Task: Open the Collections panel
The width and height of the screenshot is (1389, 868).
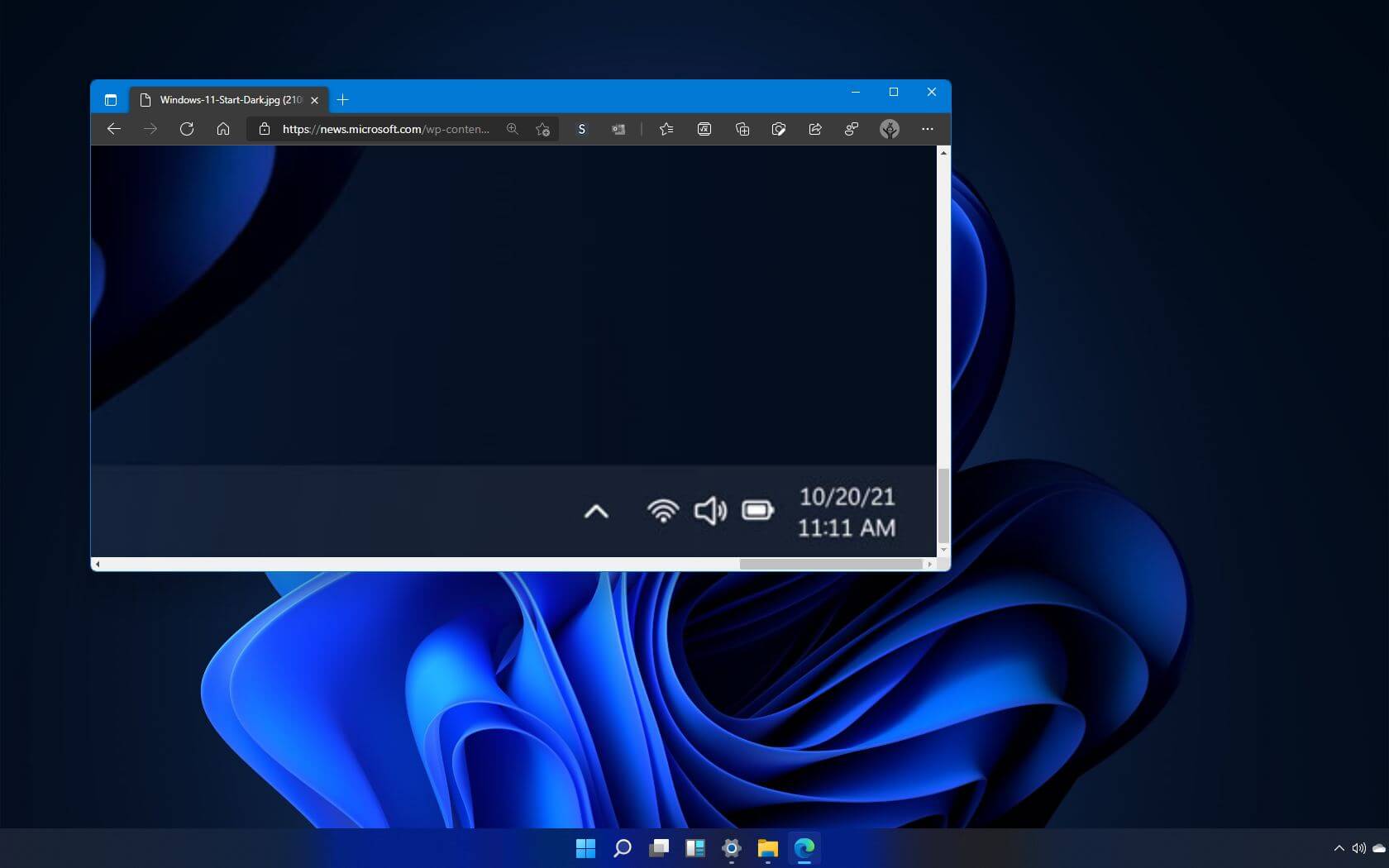Action: [742, 129]
